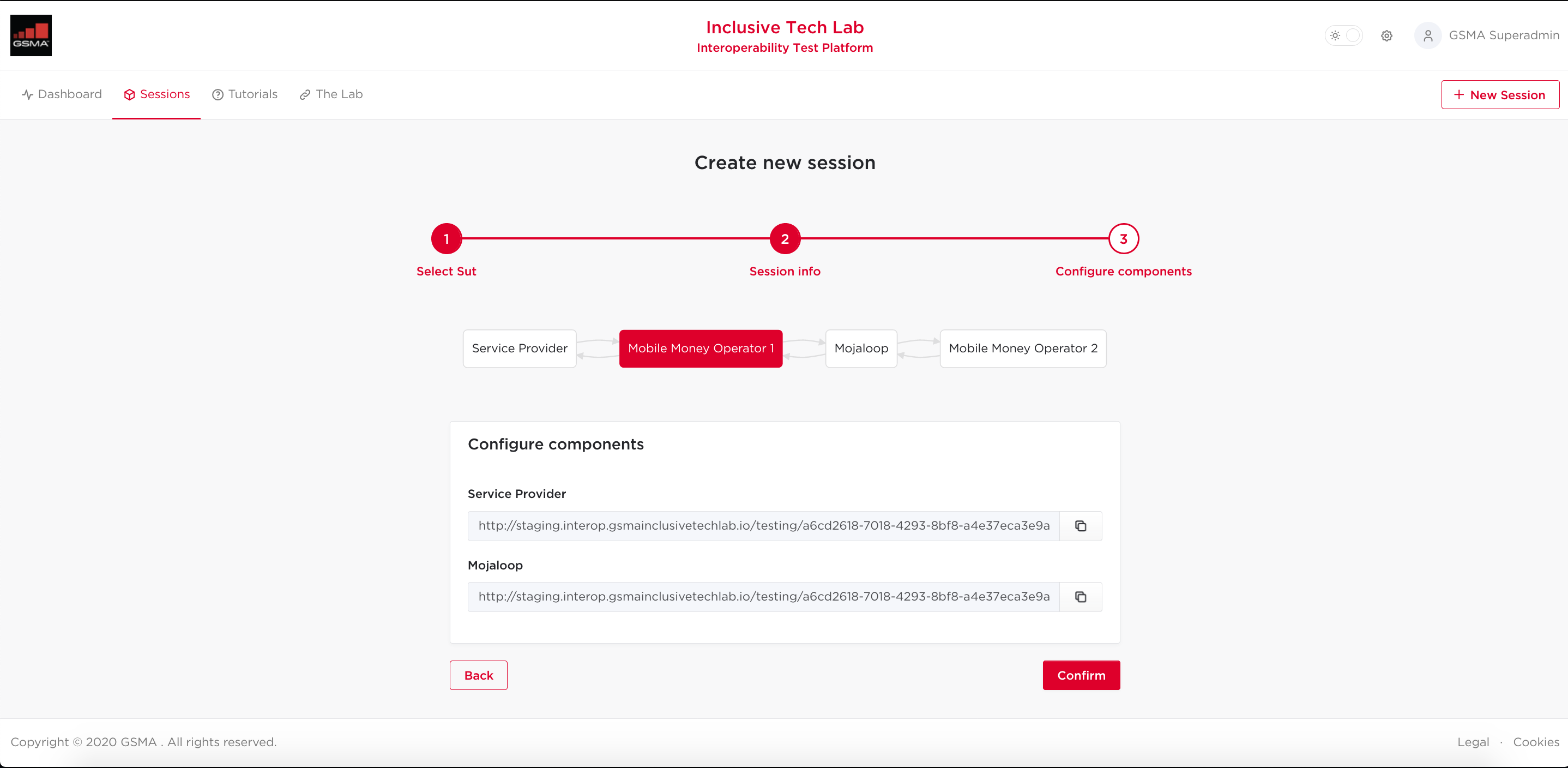Click the New Session button
This screenshot has width=1568, height=768.
[x=1500, y=95]
